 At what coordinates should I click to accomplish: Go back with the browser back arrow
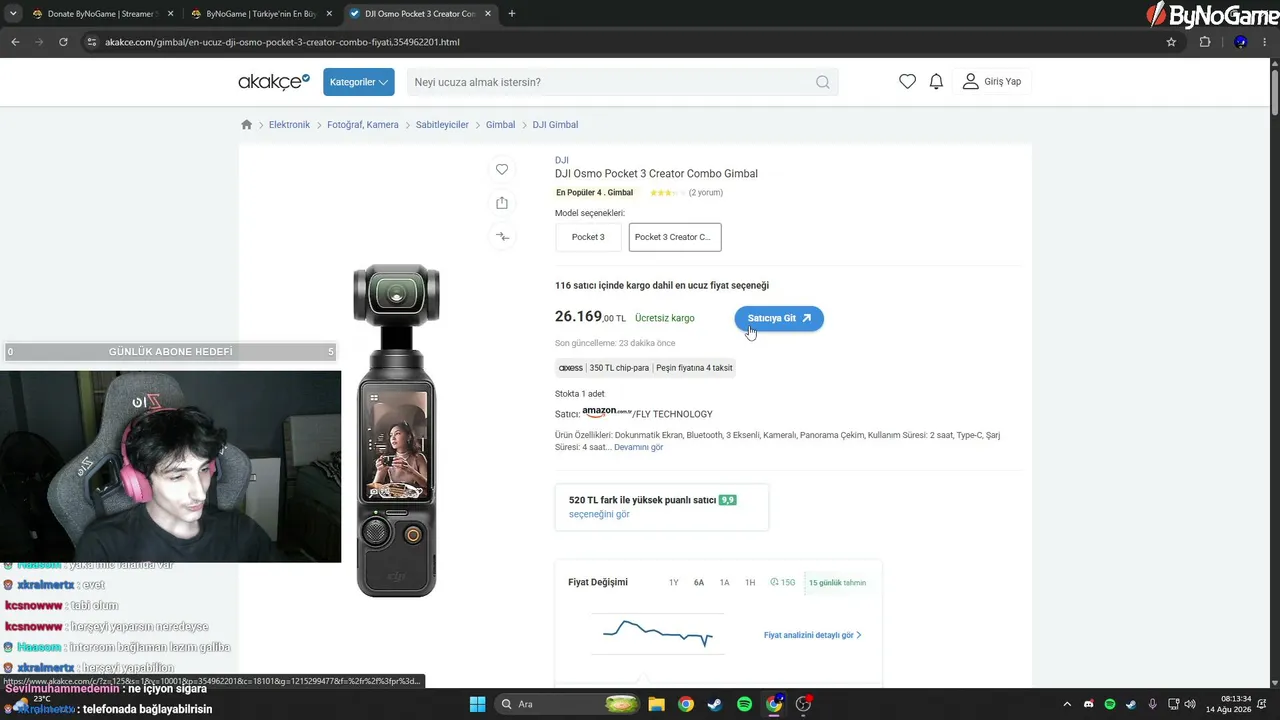(15, 42)
